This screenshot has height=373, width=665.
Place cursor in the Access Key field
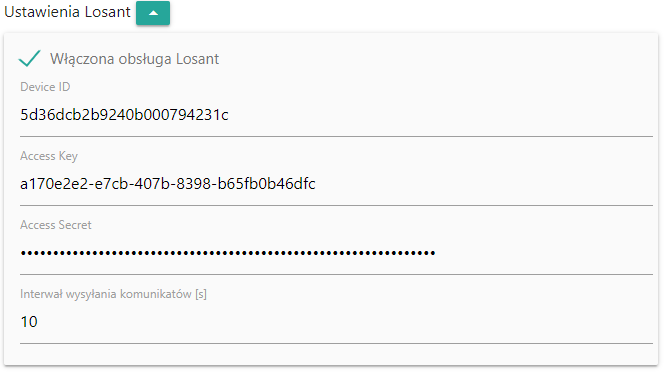point(336,184)
